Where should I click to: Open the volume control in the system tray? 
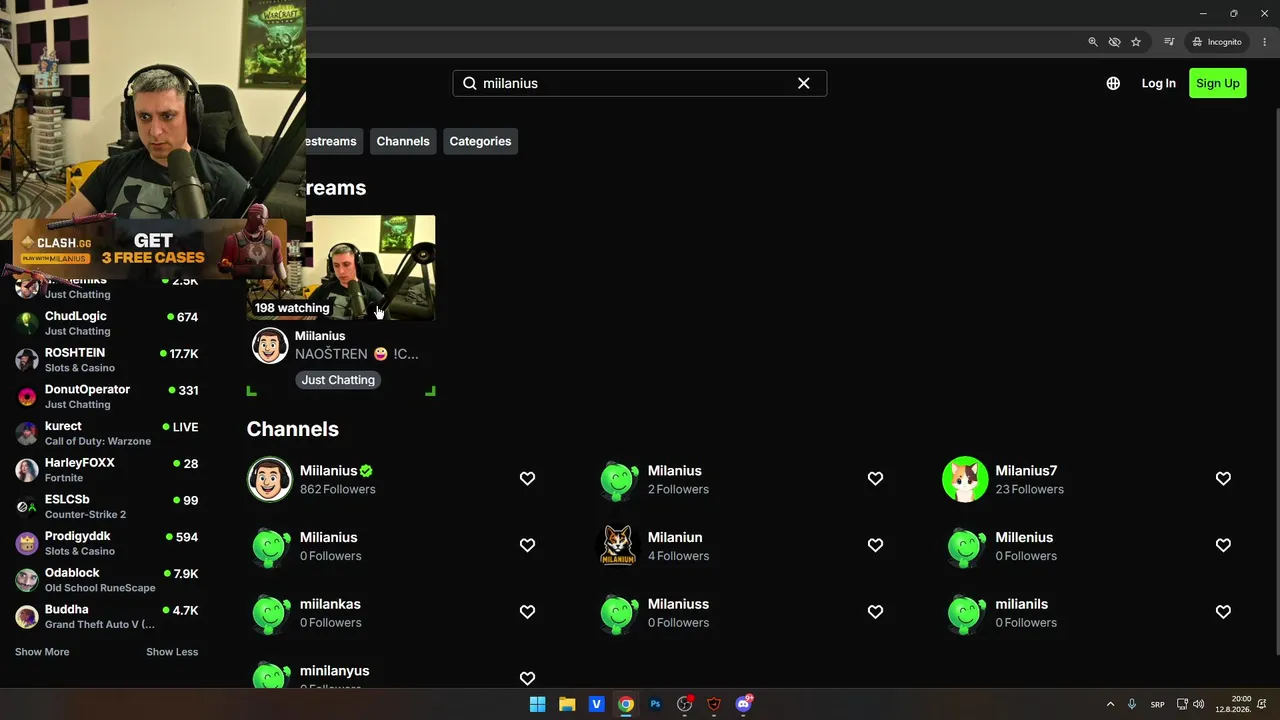(1198, 704)
